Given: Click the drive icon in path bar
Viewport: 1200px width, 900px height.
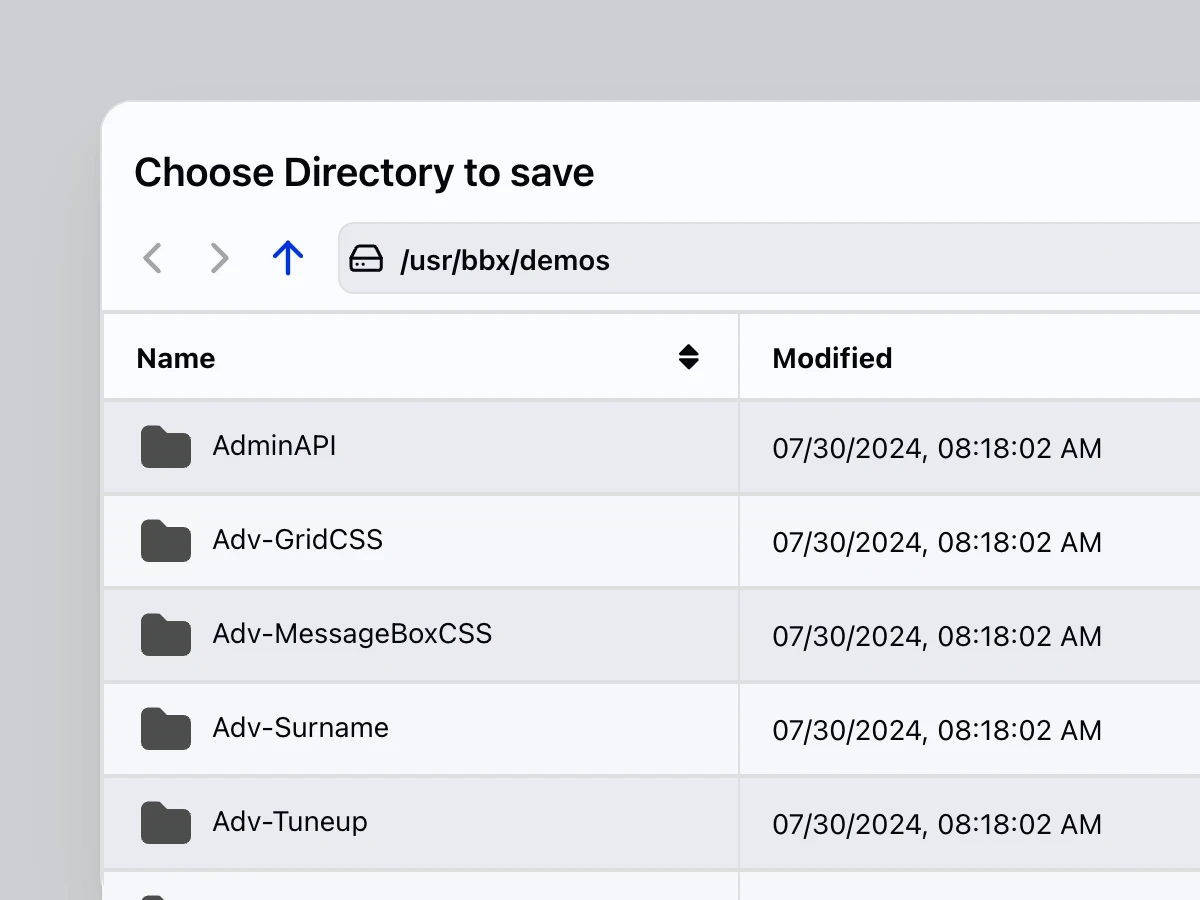Looking at the screenshot, I should pos(366,260).
